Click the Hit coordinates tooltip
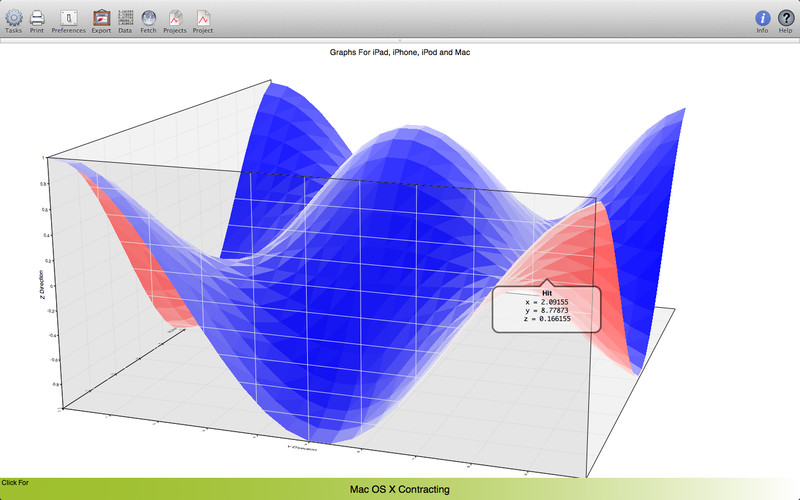Image resolution: width=800 pixels, height=500 pixels. [x=546, y=309]
